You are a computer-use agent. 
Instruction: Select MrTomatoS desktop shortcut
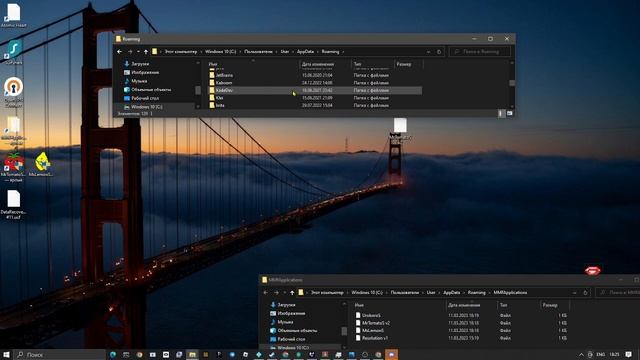click(13, 167)
